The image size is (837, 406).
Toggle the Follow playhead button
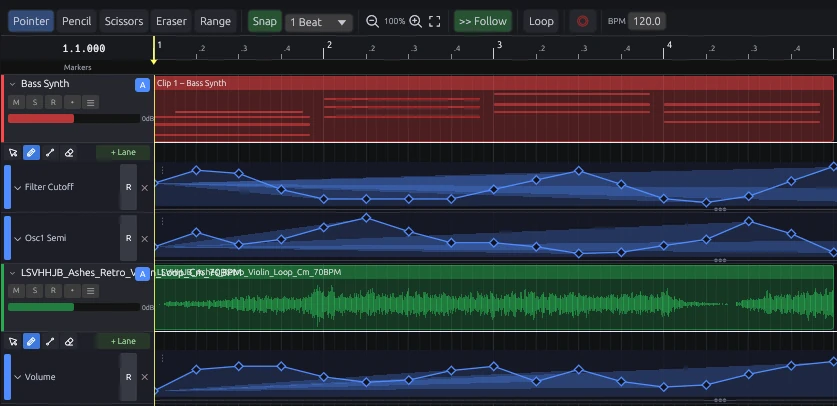[x=483, y=21]
